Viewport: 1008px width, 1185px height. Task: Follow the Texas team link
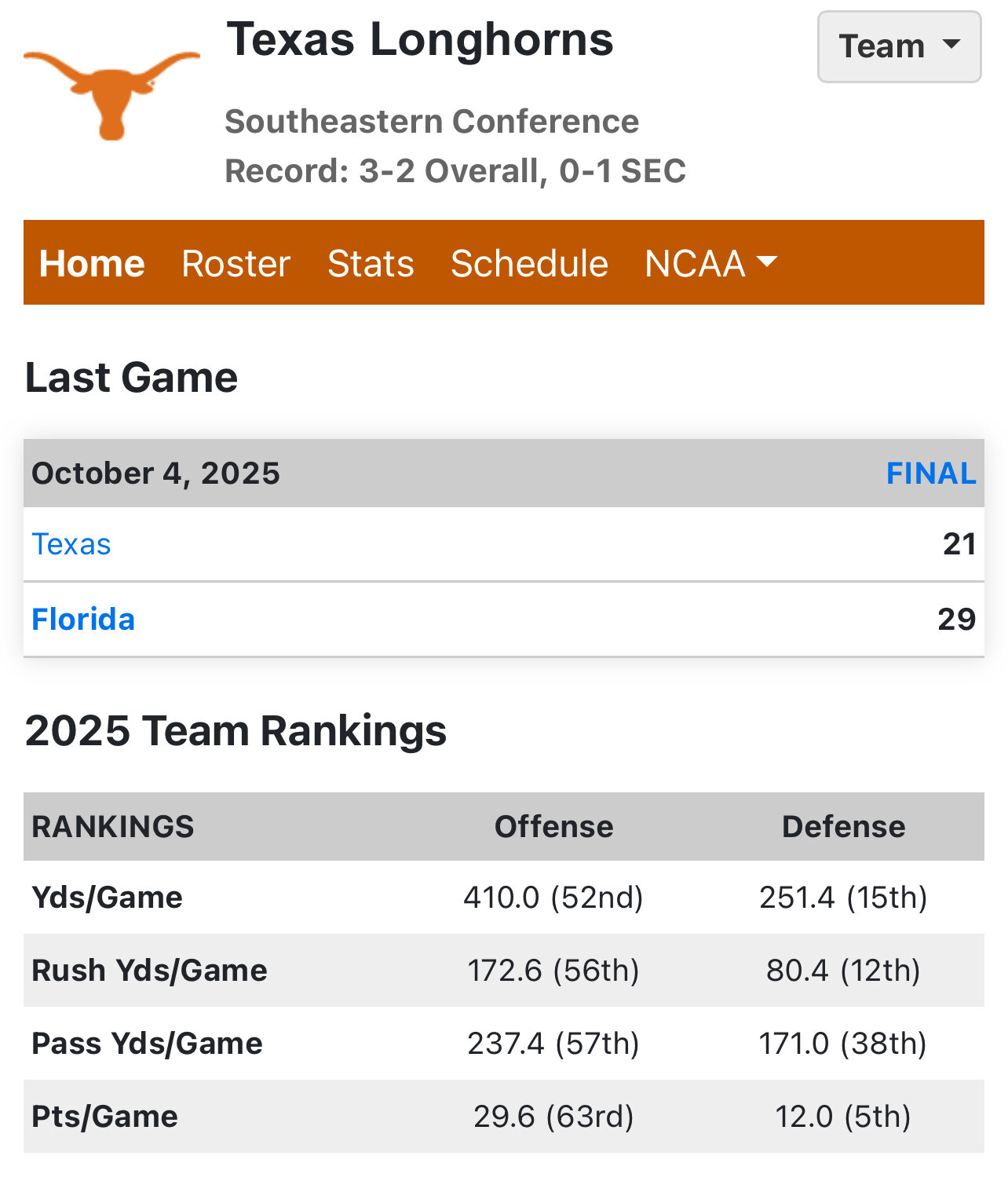(71, 544)
